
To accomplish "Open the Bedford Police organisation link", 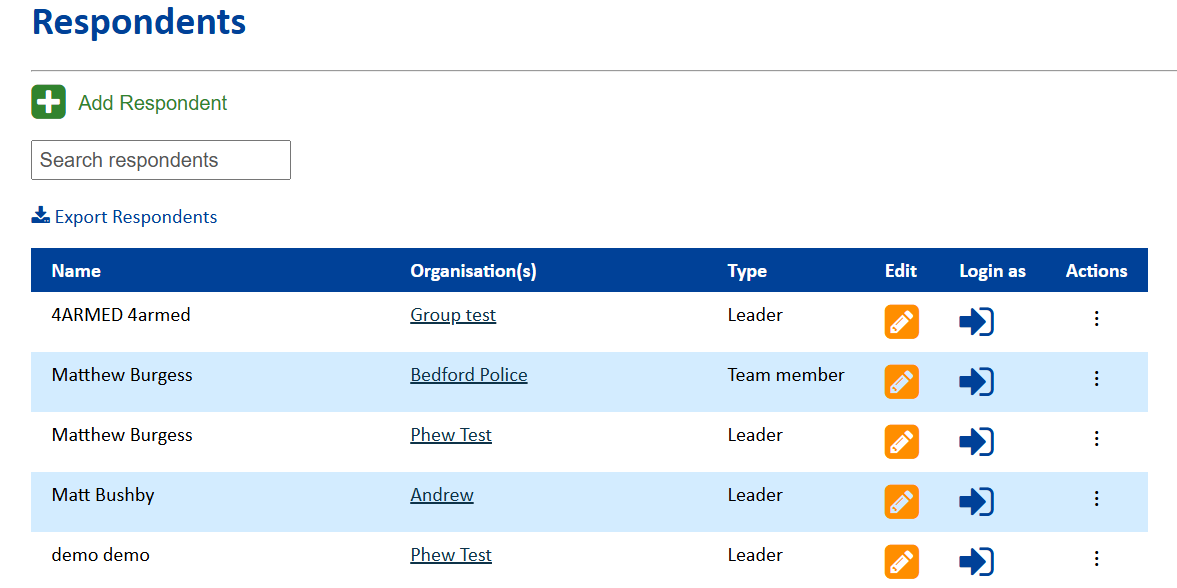I will click(469, 375).
